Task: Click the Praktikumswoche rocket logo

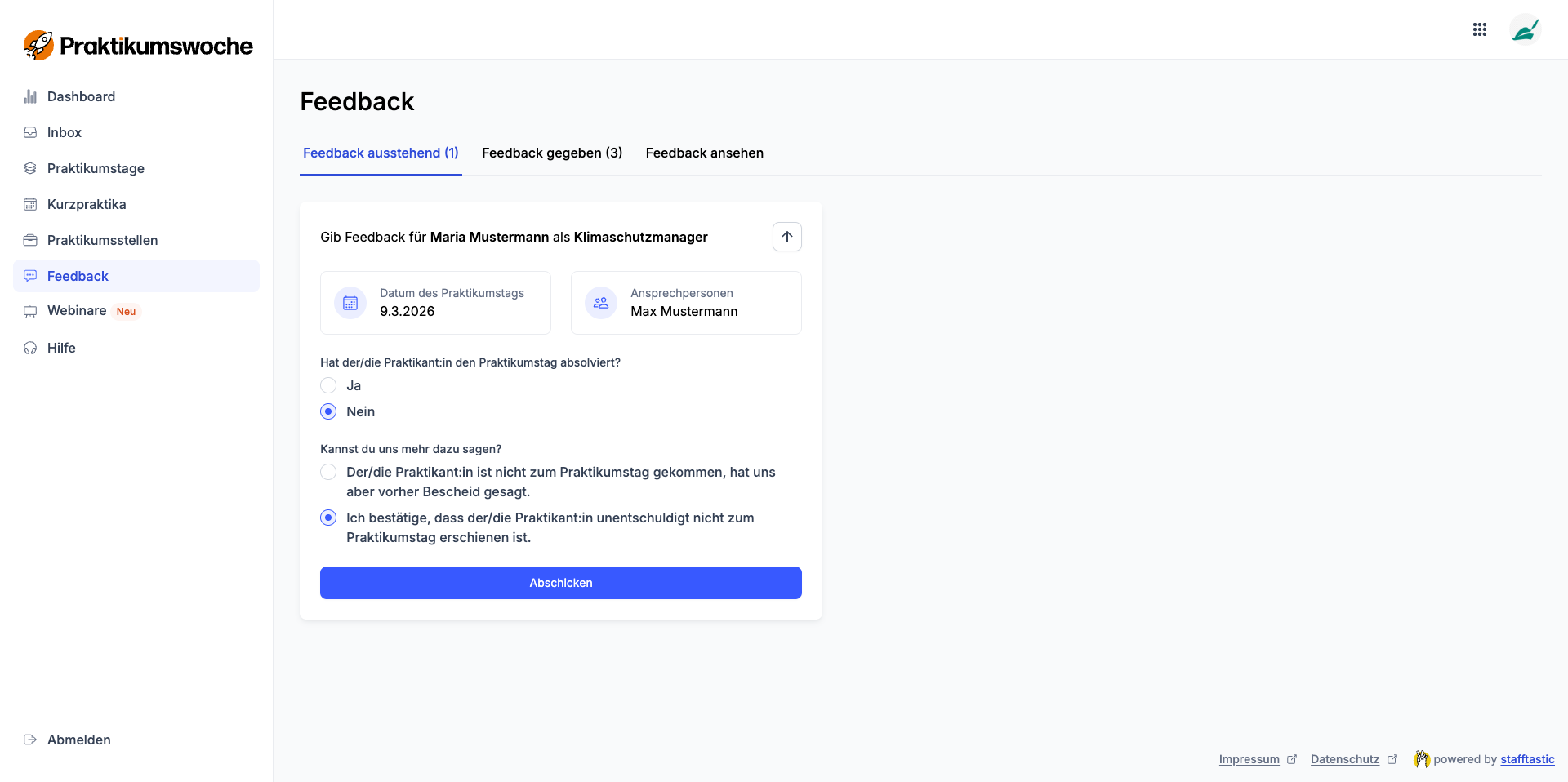Action: tap(38, 45)
